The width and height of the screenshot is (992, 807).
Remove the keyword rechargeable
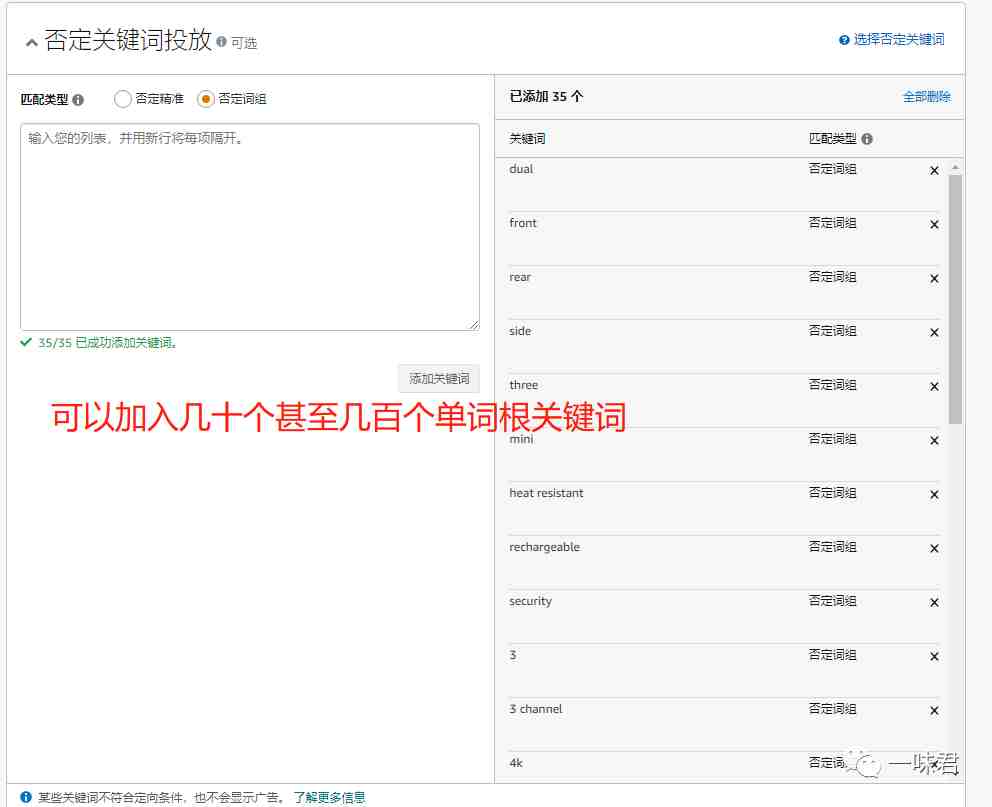[x=934, y=548]
